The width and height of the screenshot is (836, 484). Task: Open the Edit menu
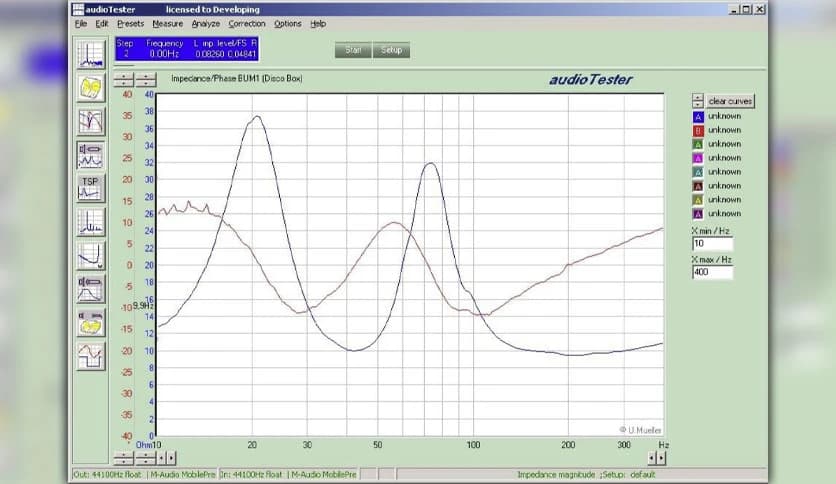(x=102, y=24)
